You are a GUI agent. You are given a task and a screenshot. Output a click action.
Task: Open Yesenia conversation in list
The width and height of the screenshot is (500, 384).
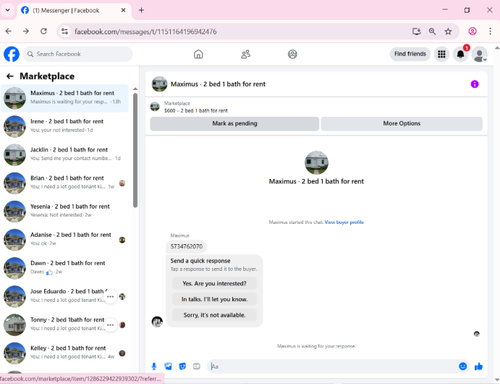tap(65, 211)
